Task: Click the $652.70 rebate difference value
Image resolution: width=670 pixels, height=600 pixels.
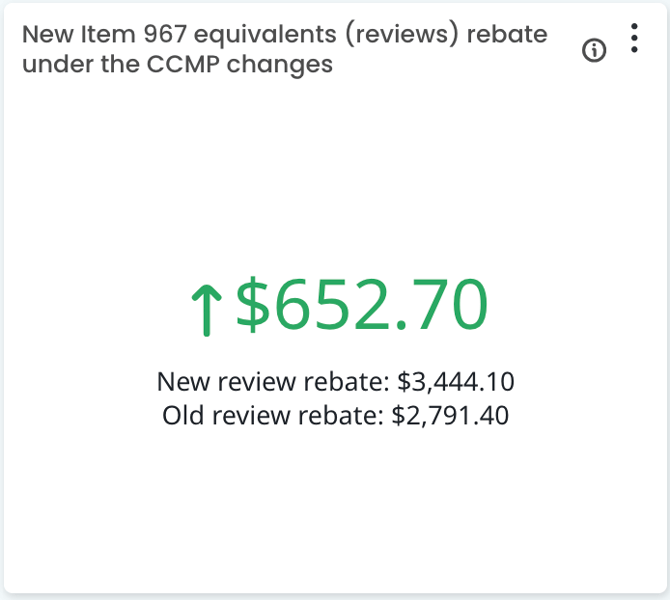Action: 361,305
